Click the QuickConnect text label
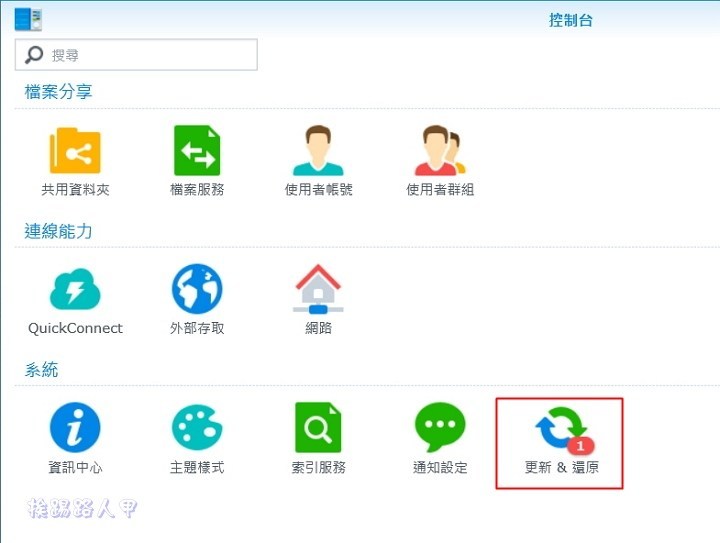The width and height of the screenshot is (720, 543). tap(75, 328)
